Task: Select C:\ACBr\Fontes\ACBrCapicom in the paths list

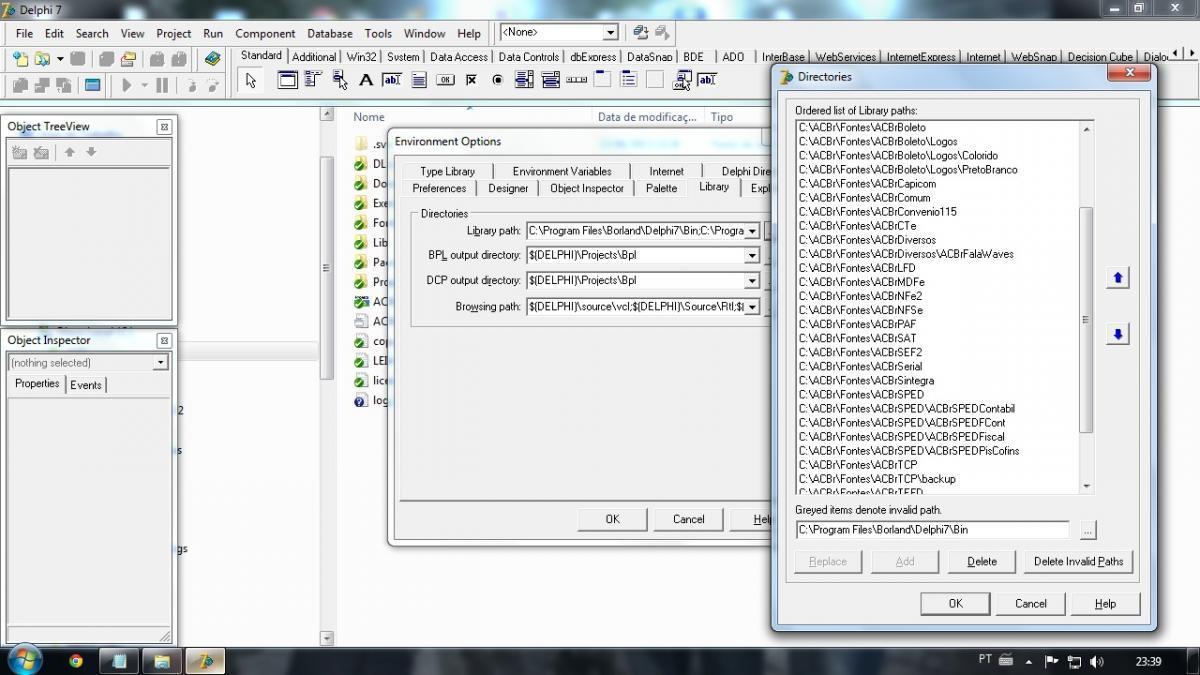Action: pyautogui.click(x=867, y=184)
